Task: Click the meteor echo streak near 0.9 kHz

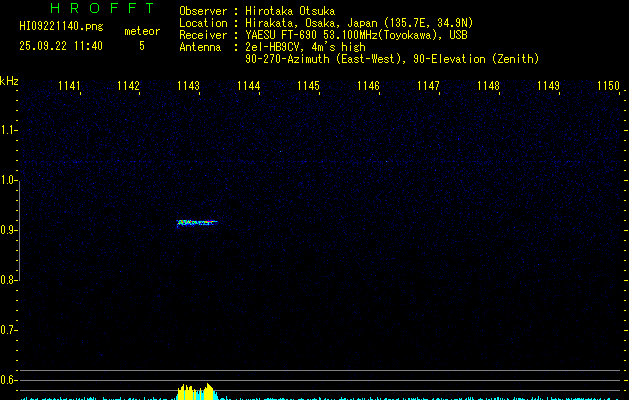Action: [x=196, y=222]
